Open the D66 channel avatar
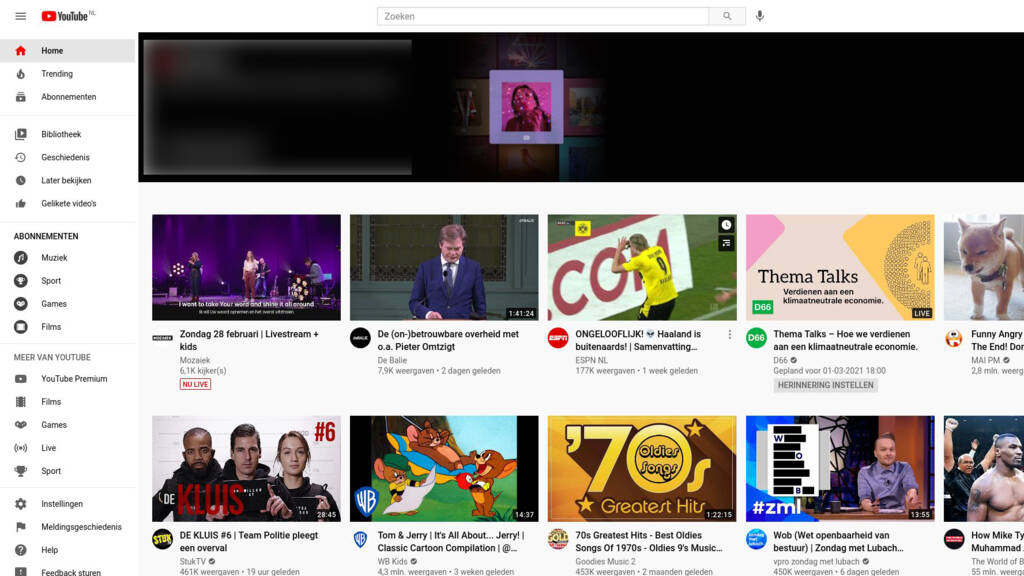Image resolution: width=1024 pixels, height=576 pixels. coord(756,338)
